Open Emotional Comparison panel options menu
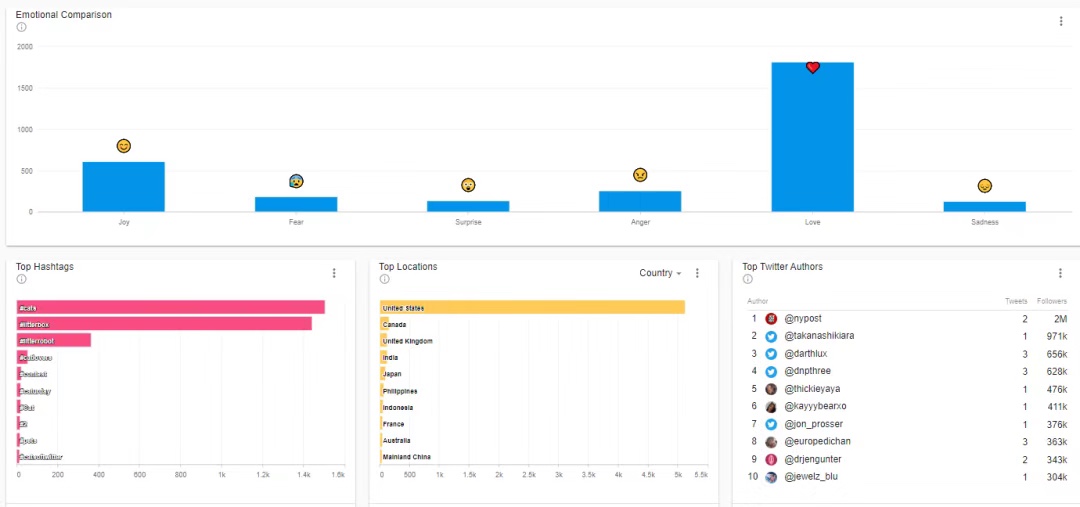The width and height of the screenshot is (1080, 507). [1061, 21]
